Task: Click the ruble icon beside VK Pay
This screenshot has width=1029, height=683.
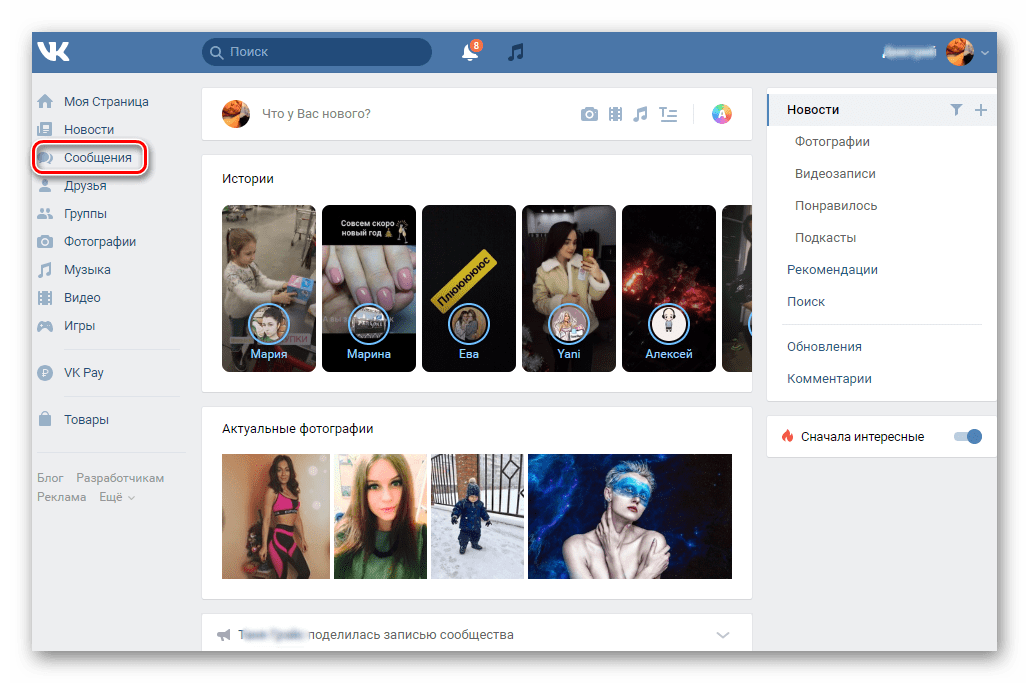Action: coord(45,373)
